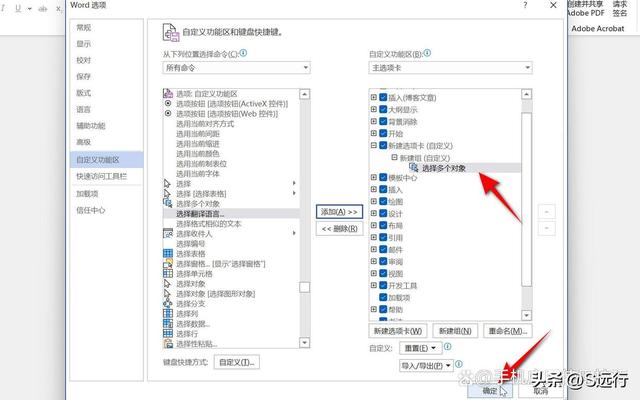The height and width of the screenshot is (400, 640).
Task: Open the 所有命令 command source dropdown
Action: coord(236,67)
